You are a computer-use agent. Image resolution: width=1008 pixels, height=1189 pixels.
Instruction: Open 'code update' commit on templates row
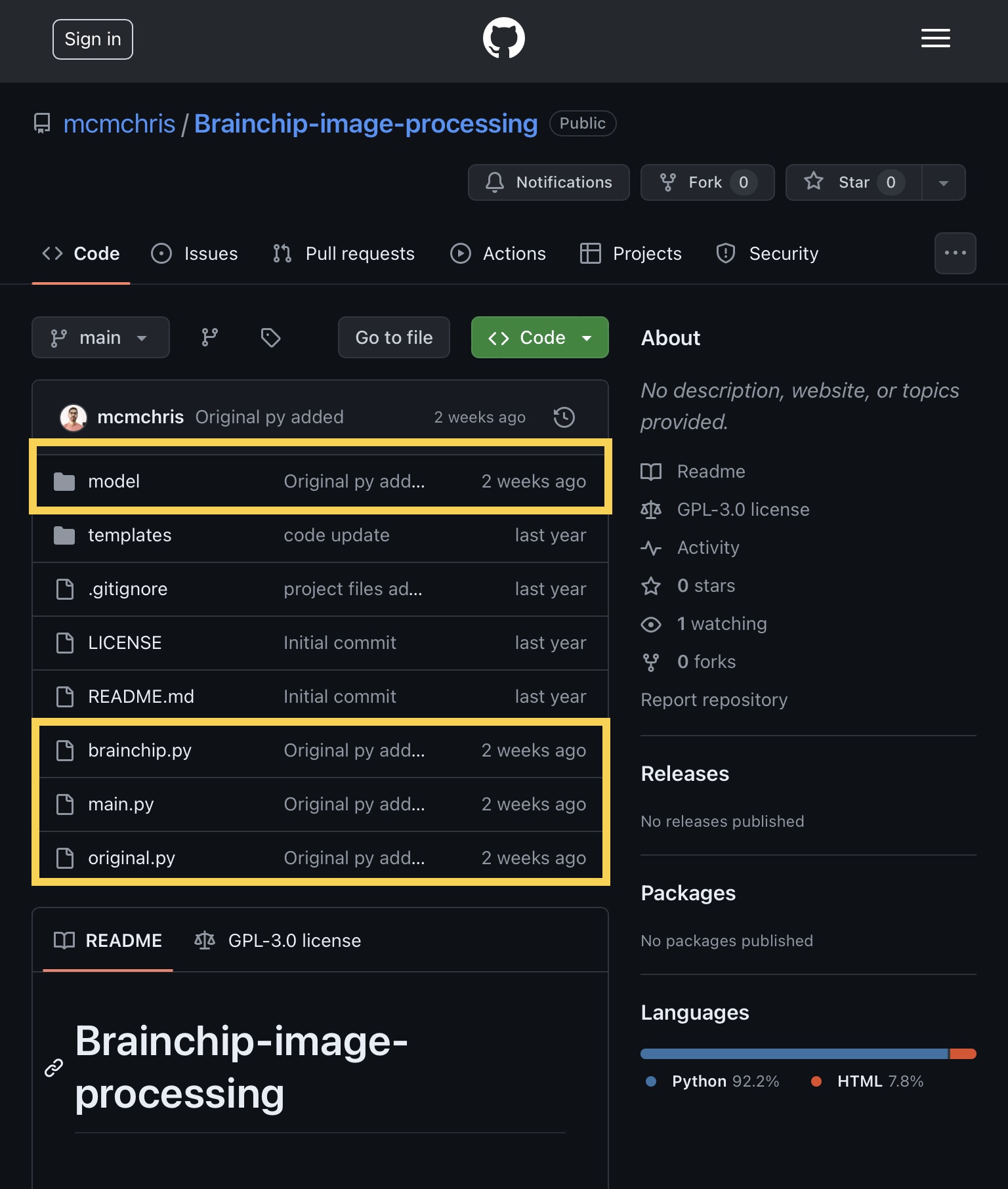337,535
